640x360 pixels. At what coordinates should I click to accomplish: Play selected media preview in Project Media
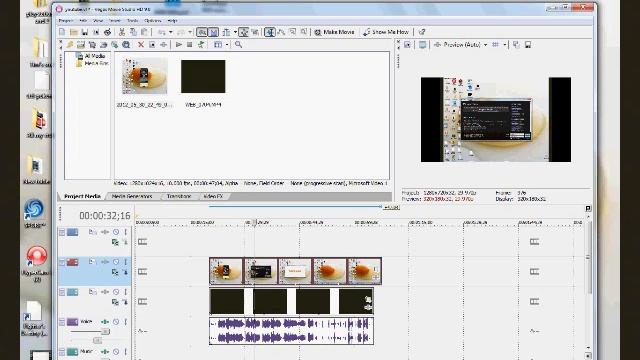[x=179, y=44]
